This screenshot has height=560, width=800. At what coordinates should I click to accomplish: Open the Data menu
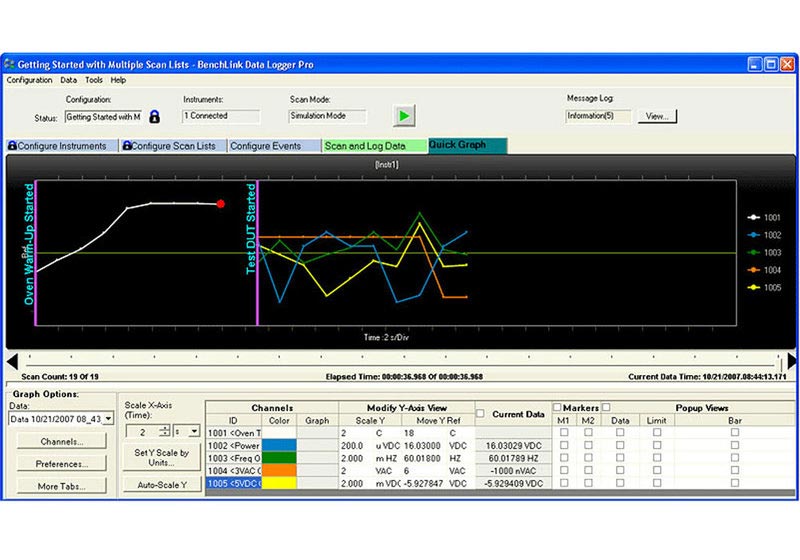68,80
